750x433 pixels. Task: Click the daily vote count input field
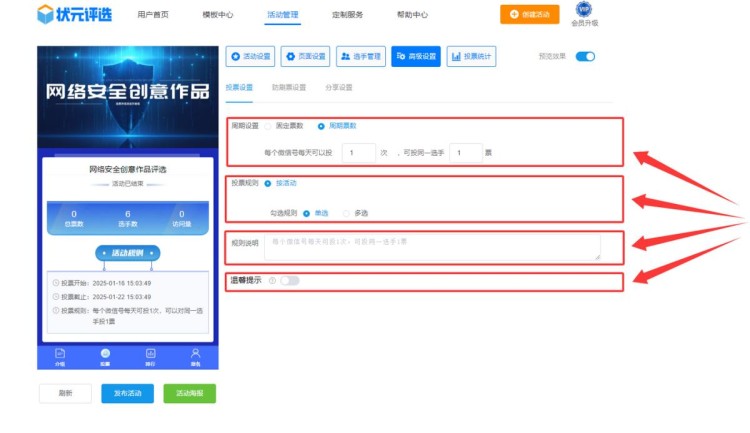click(x=358, y=153)
